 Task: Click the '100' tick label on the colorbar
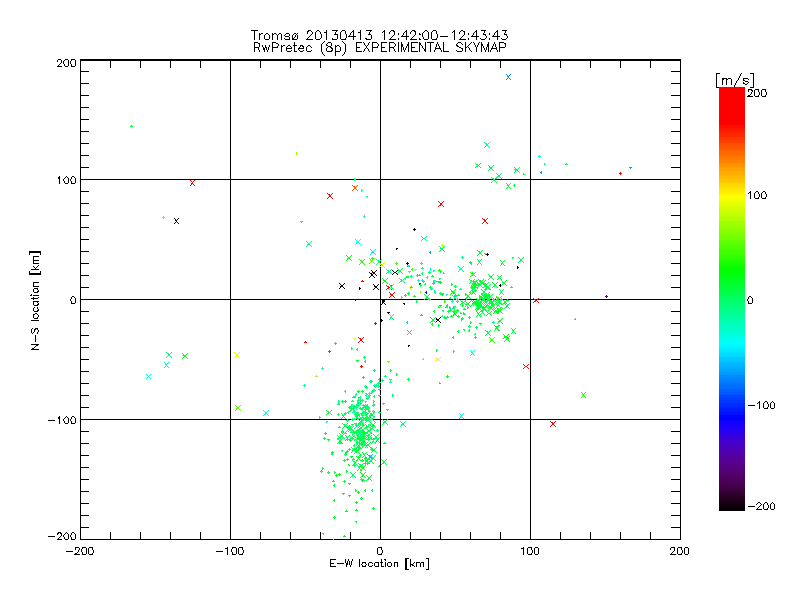pyautogui.click(x=757, y=195)
